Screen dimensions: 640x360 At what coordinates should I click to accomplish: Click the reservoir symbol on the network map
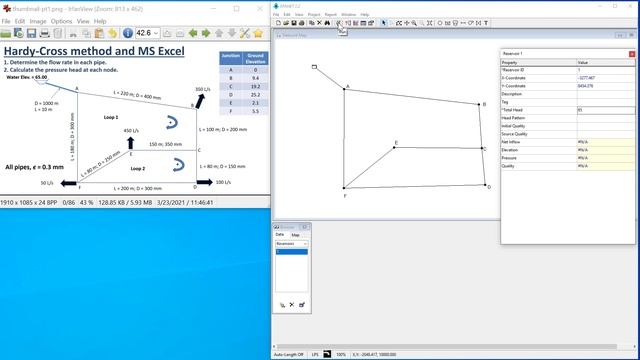coord(314,67)
